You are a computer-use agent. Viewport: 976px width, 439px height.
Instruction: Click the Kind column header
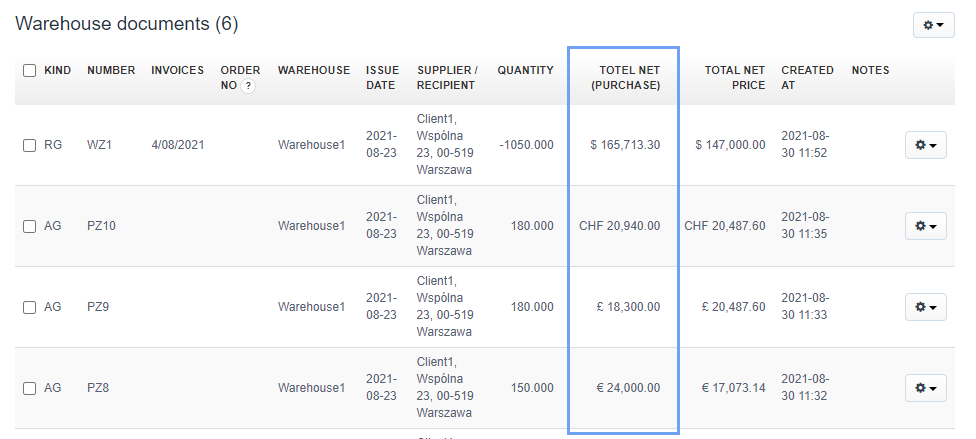tap(57, 71)
